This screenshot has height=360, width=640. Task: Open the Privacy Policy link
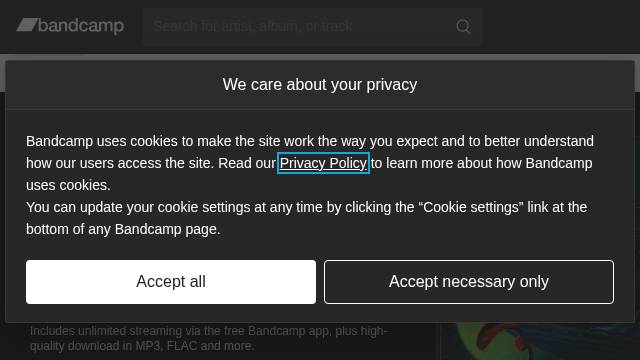point(323,163)
